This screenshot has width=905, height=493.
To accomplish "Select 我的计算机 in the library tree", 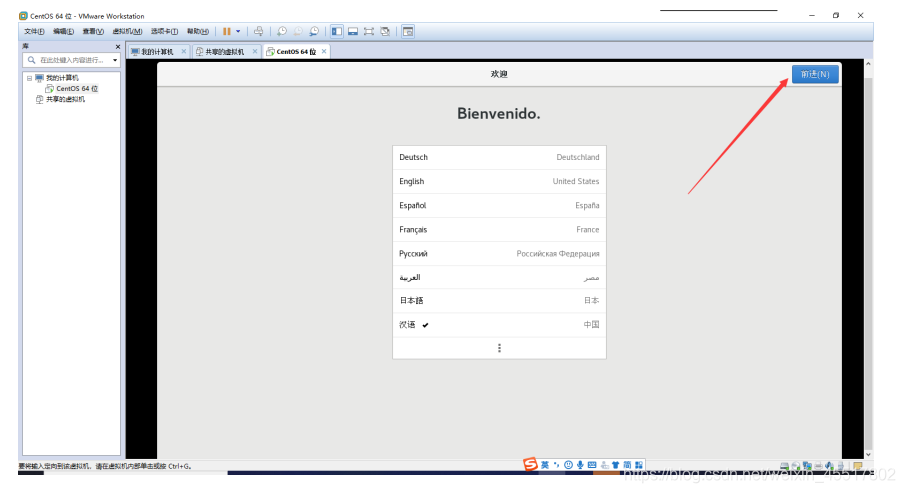I will point(62,78).
